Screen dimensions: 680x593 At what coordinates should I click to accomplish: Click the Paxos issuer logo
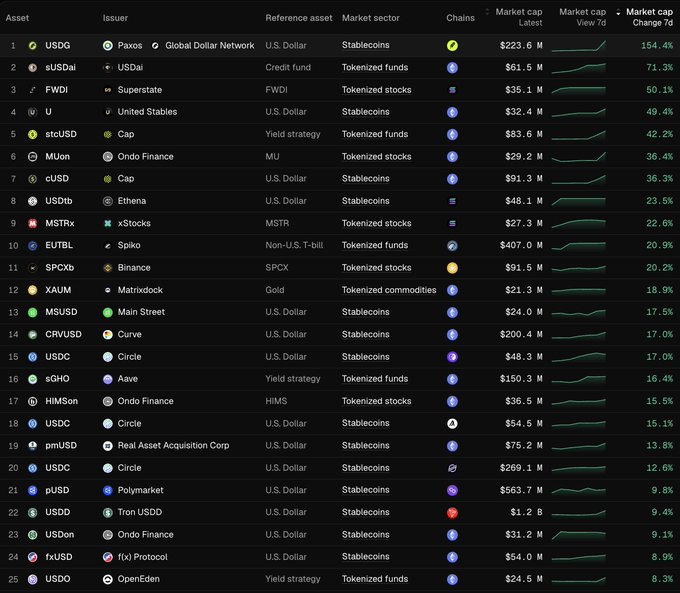108,46
